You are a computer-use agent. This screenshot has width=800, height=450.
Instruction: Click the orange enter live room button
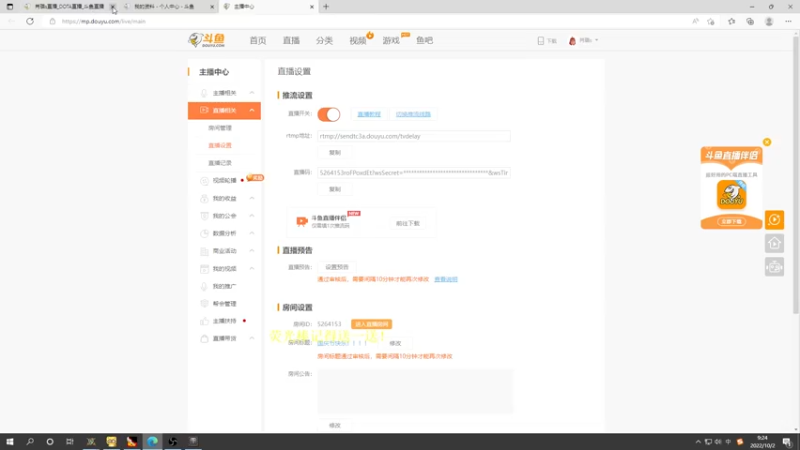pos(371,324)
